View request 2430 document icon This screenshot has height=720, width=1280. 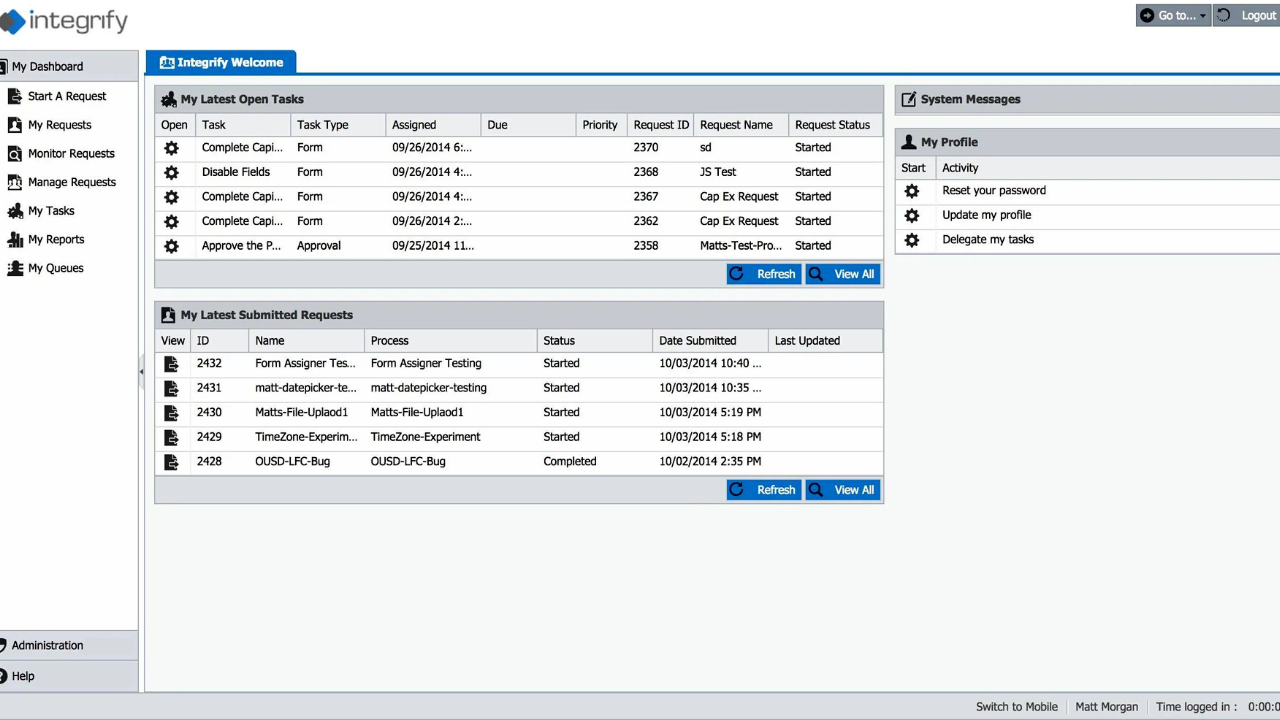click(172, 413)
